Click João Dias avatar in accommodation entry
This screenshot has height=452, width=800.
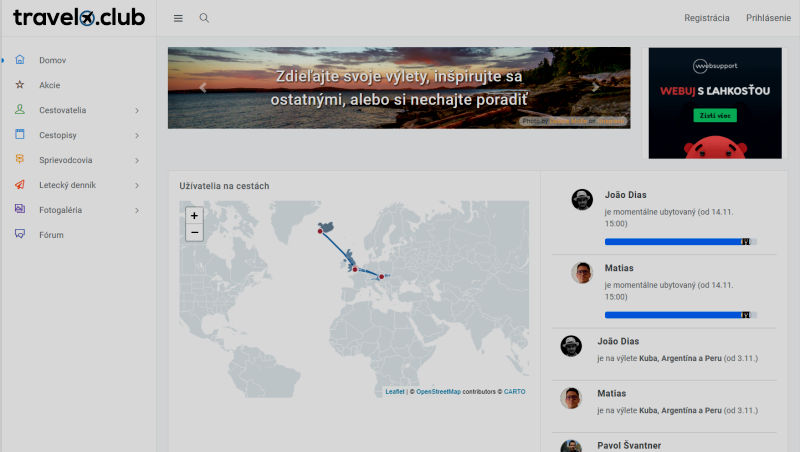click(582, 199)
